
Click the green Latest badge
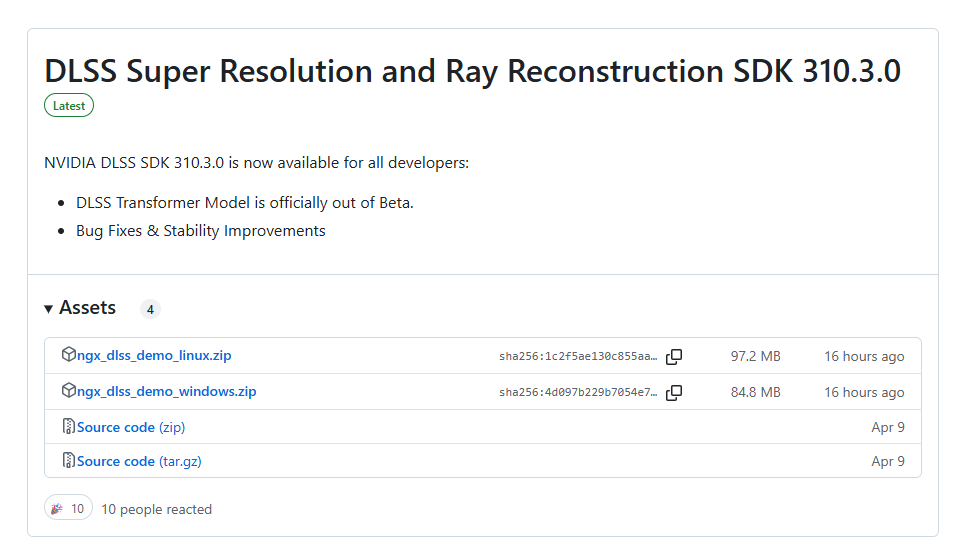[69, 105]
